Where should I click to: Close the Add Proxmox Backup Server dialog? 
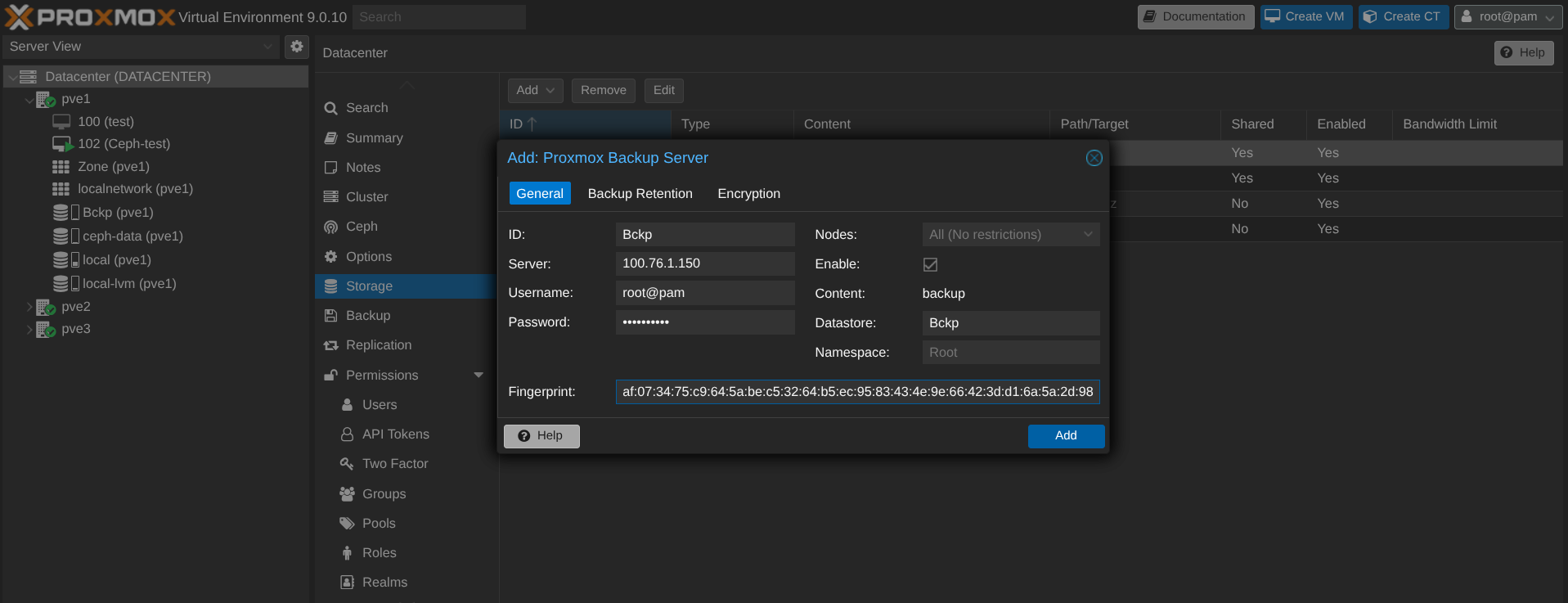[x=1094, y=158]
